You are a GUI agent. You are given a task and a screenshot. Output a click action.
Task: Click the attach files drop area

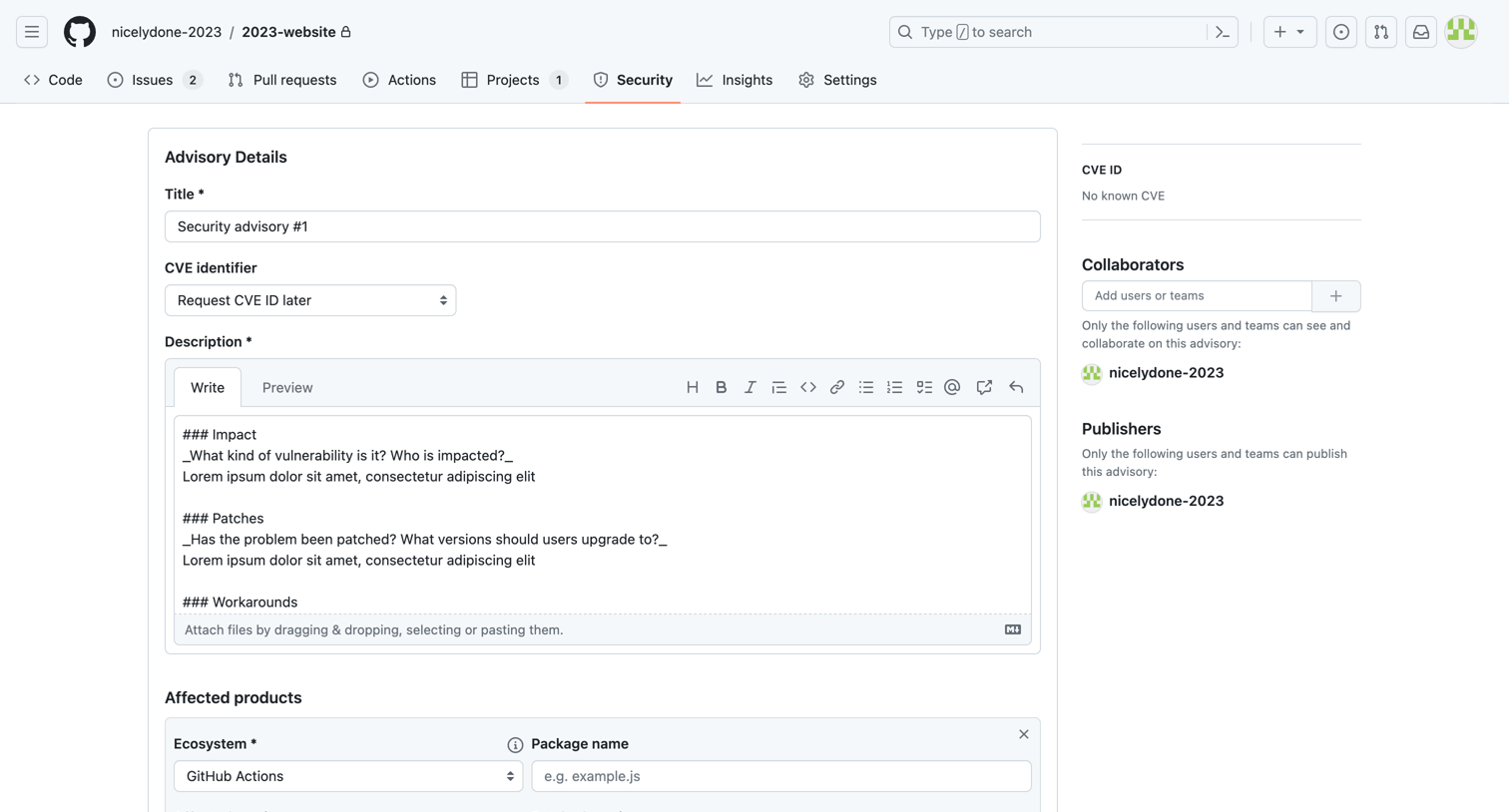603,629
